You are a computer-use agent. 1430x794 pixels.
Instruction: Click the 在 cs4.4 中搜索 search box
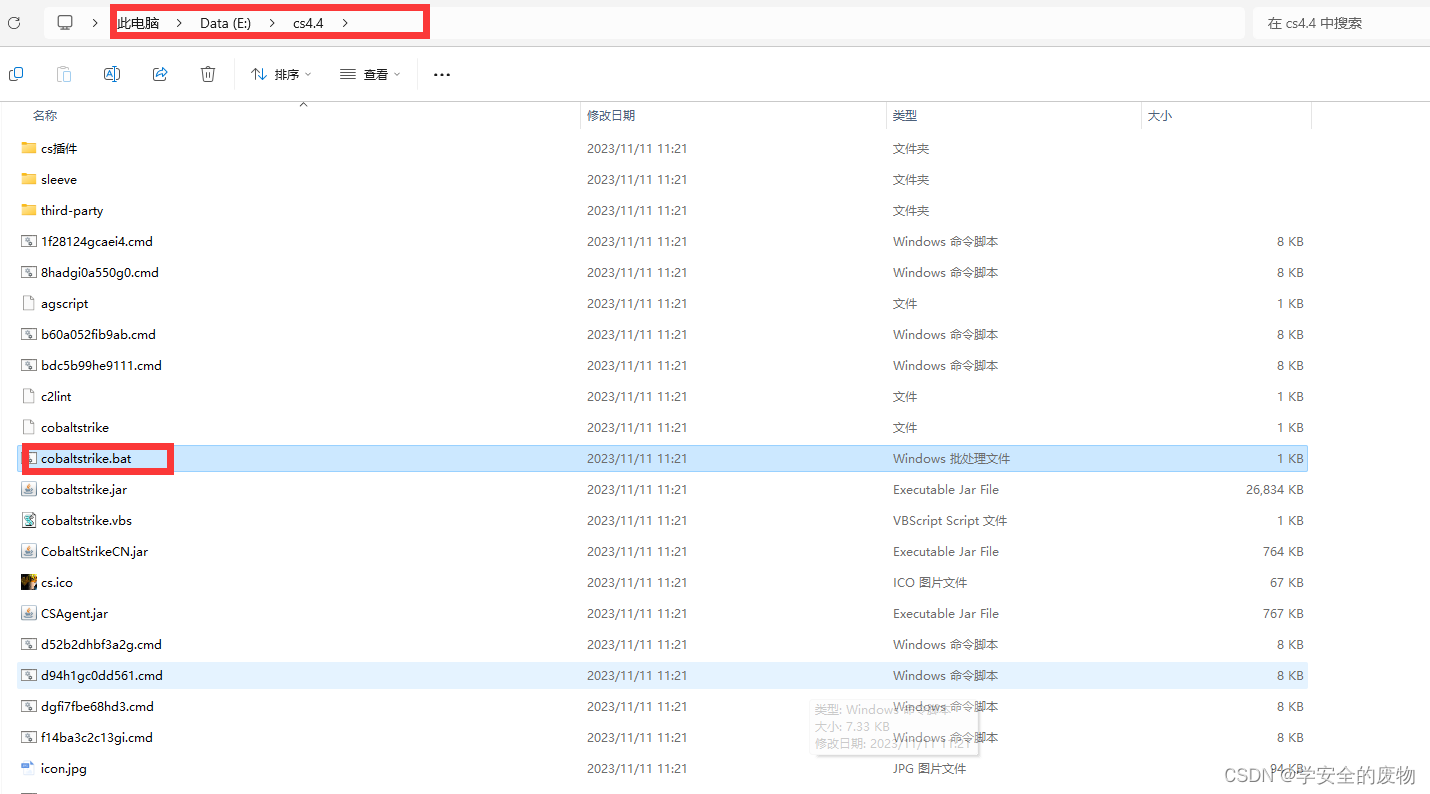[1340, 22]
